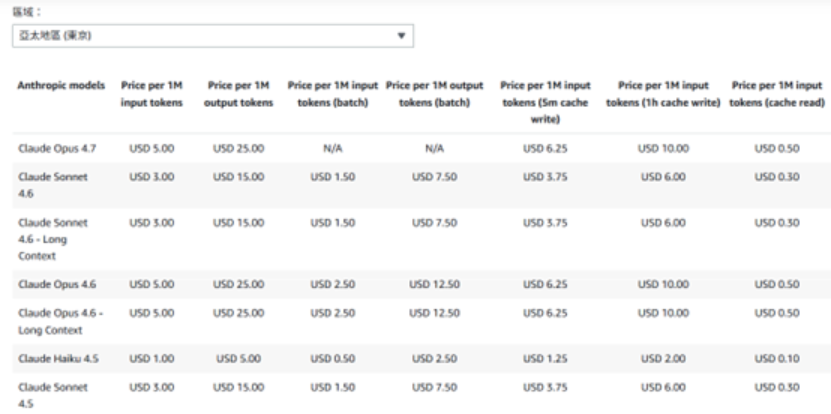
Task: Click Claude Opus 4.6 batch output USD 12.50
Action: point(435,284)
